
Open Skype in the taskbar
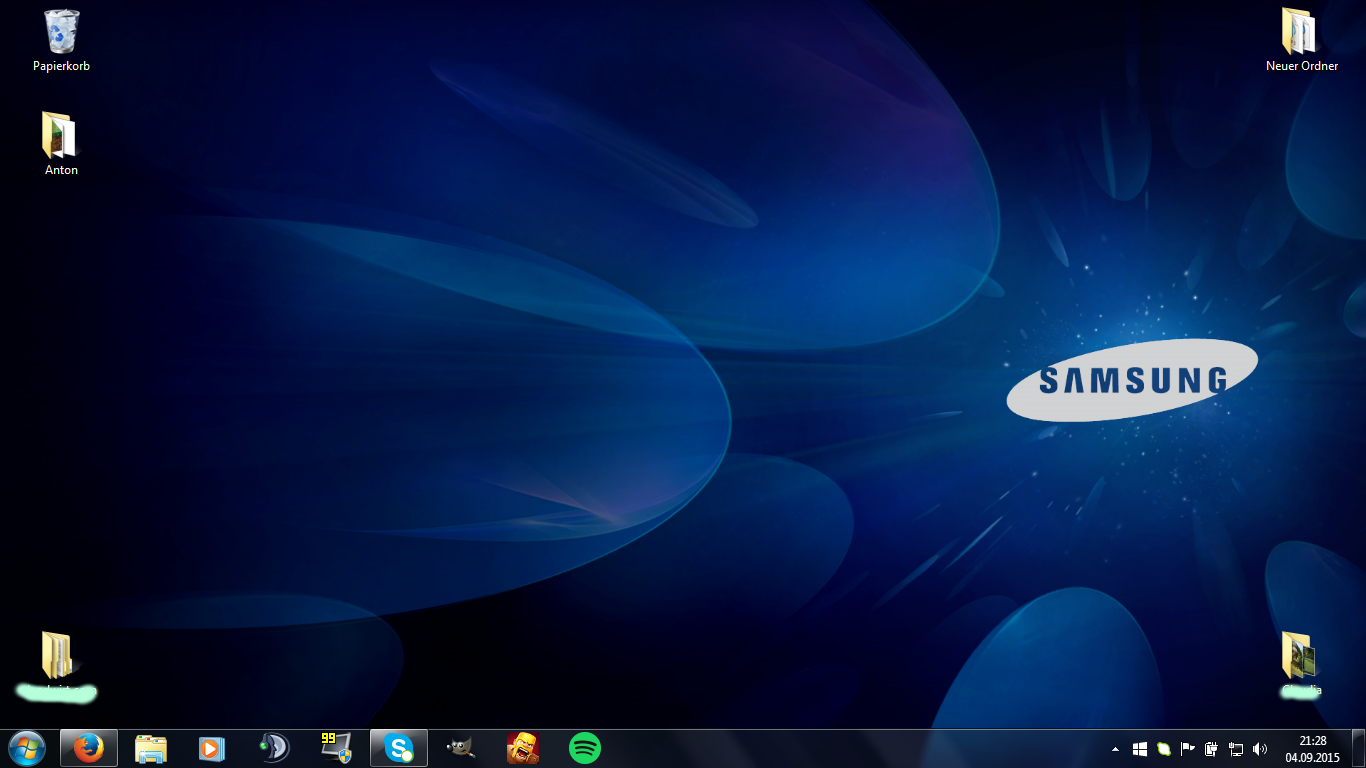click(399, 748)
